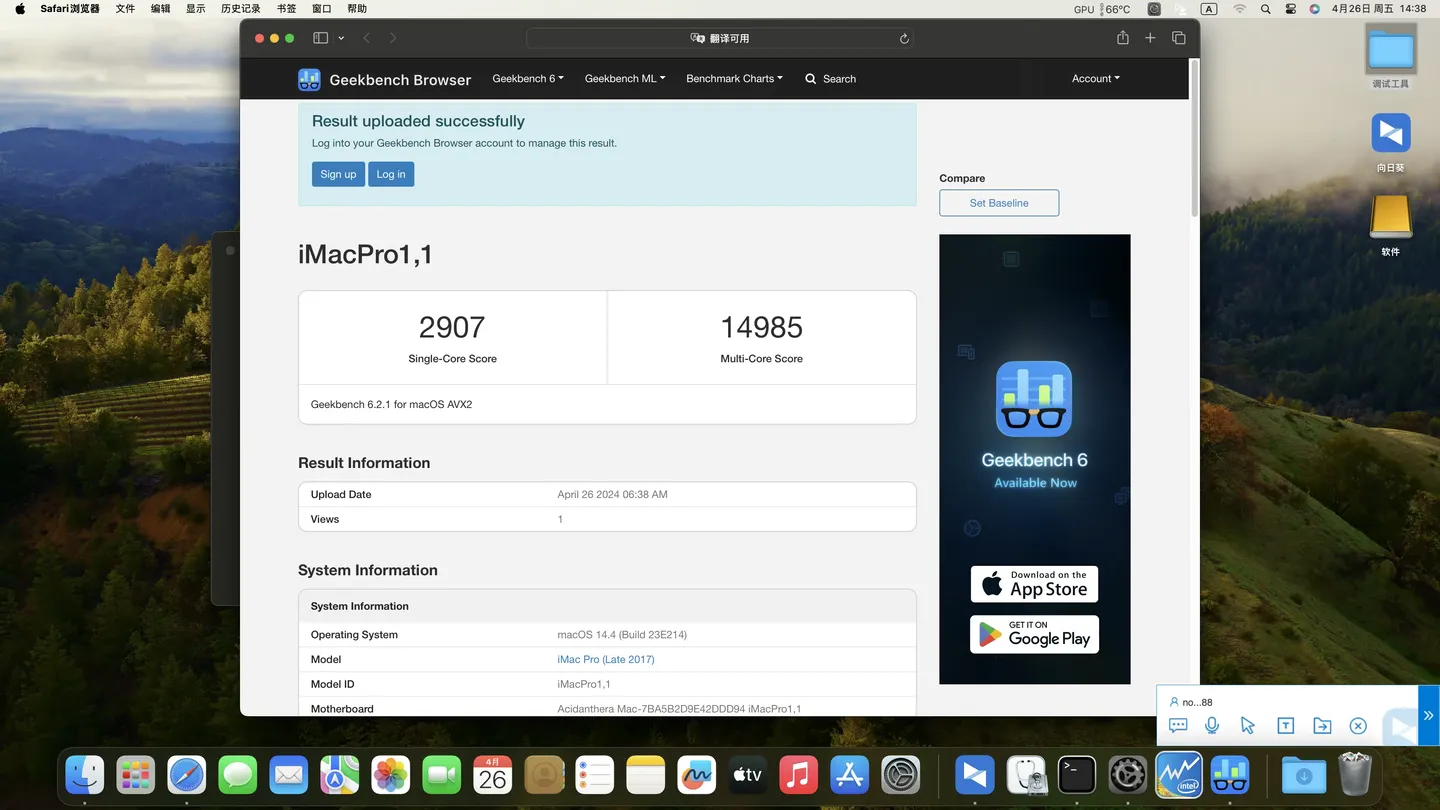Open the Geekbench 6 dropdown menu
This screenshot has width=1440, height=810.
click(x=527, y=79)
